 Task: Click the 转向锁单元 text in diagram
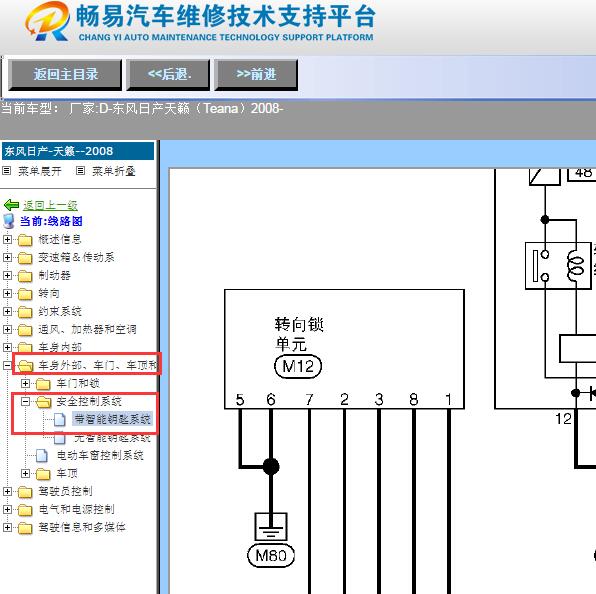click(x=299, y=335)
